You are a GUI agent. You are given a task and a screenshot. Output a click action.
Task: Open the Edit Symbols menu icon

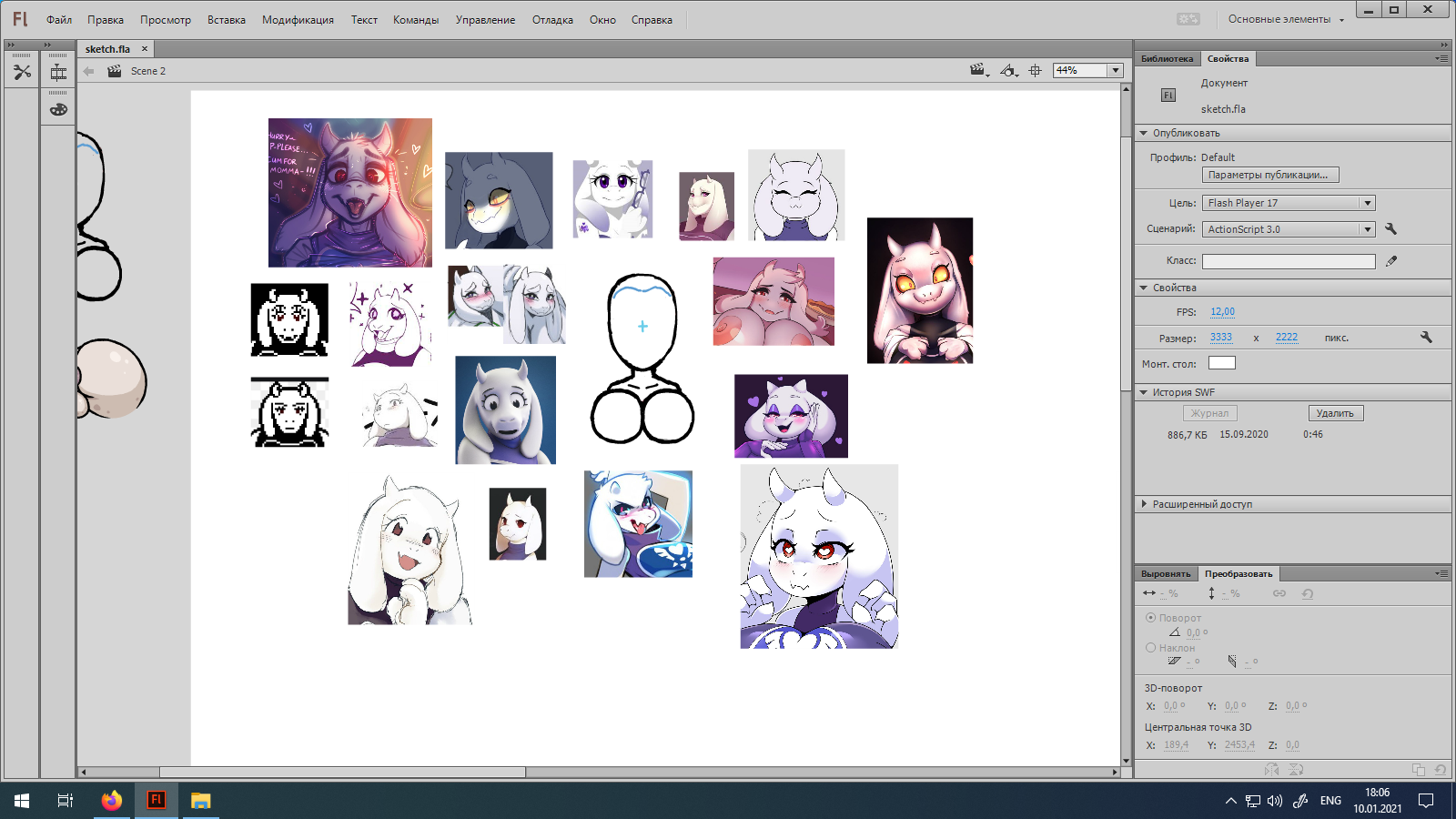click(1008, 70)
